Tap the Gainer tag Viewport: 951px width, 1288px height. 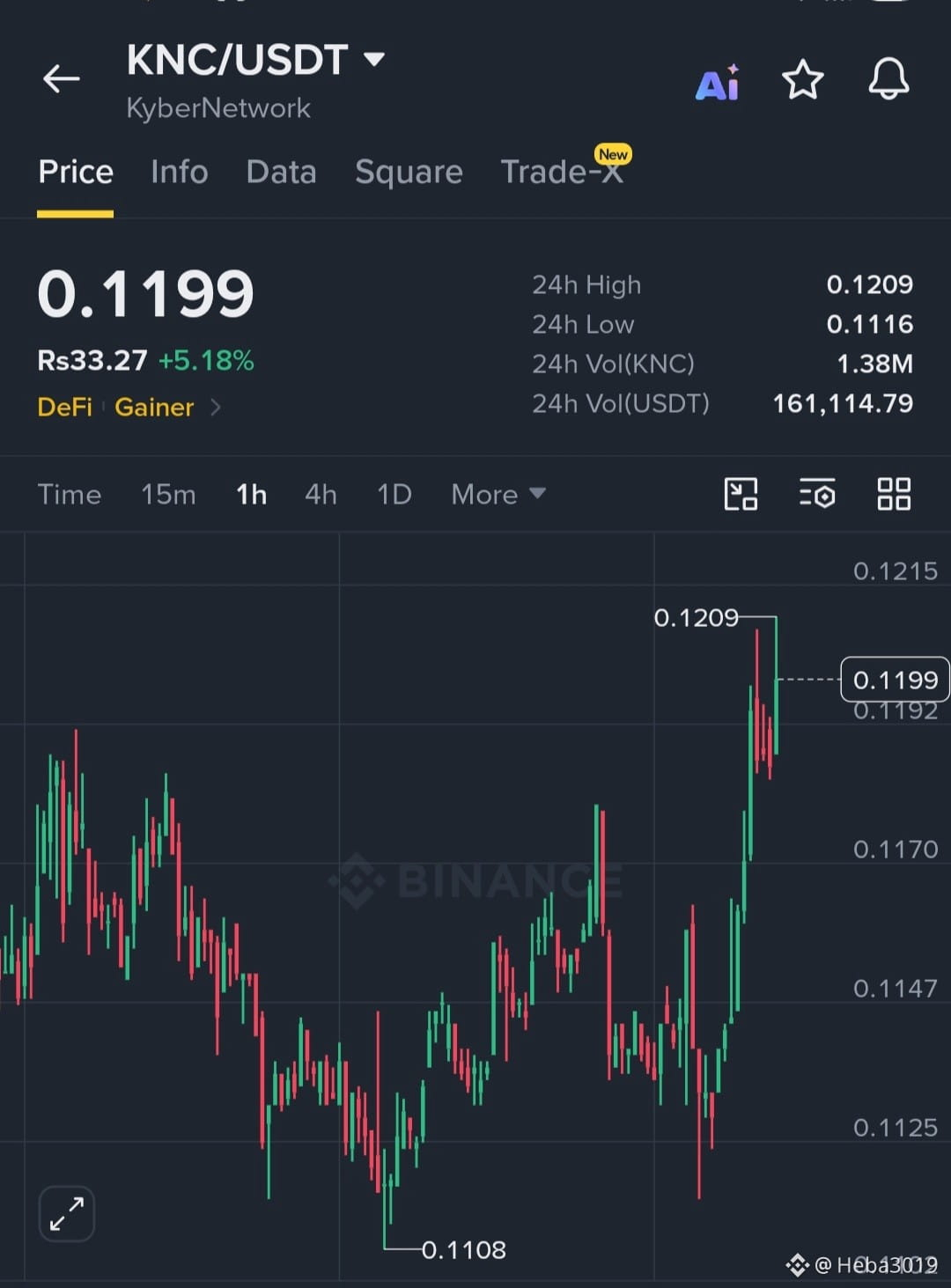point(154,407)
